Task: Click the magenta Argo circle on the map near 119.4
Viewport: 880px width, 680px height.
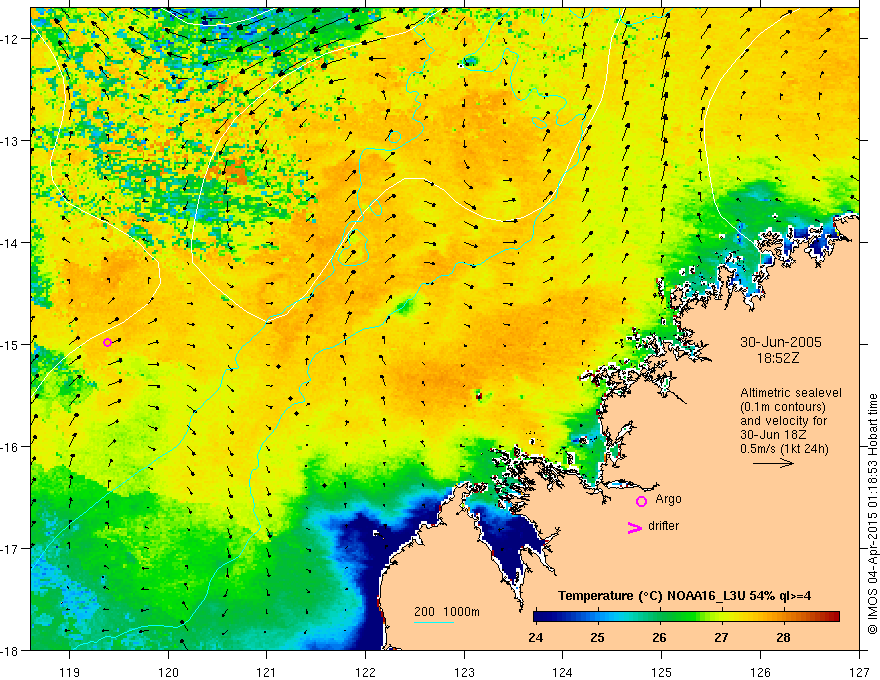Action: 108,342
